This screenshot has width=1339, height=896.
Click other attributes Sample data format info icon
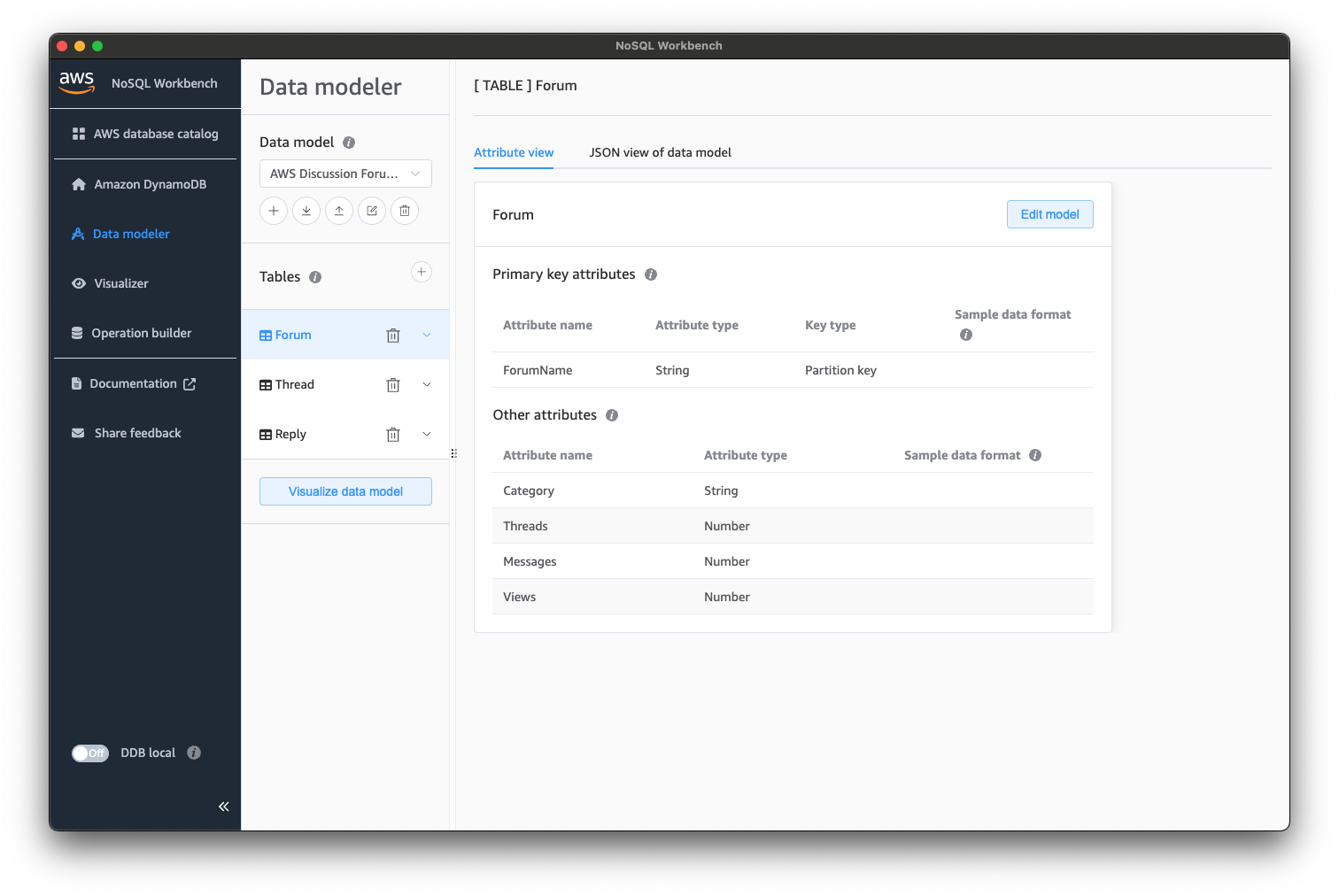[1035, 455]
